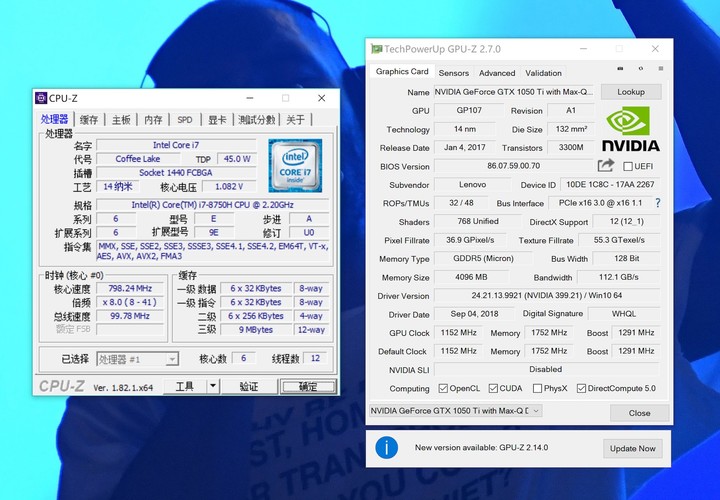
Task: Click the Release Date Jan 4, 2017
Action: point(465,147)
